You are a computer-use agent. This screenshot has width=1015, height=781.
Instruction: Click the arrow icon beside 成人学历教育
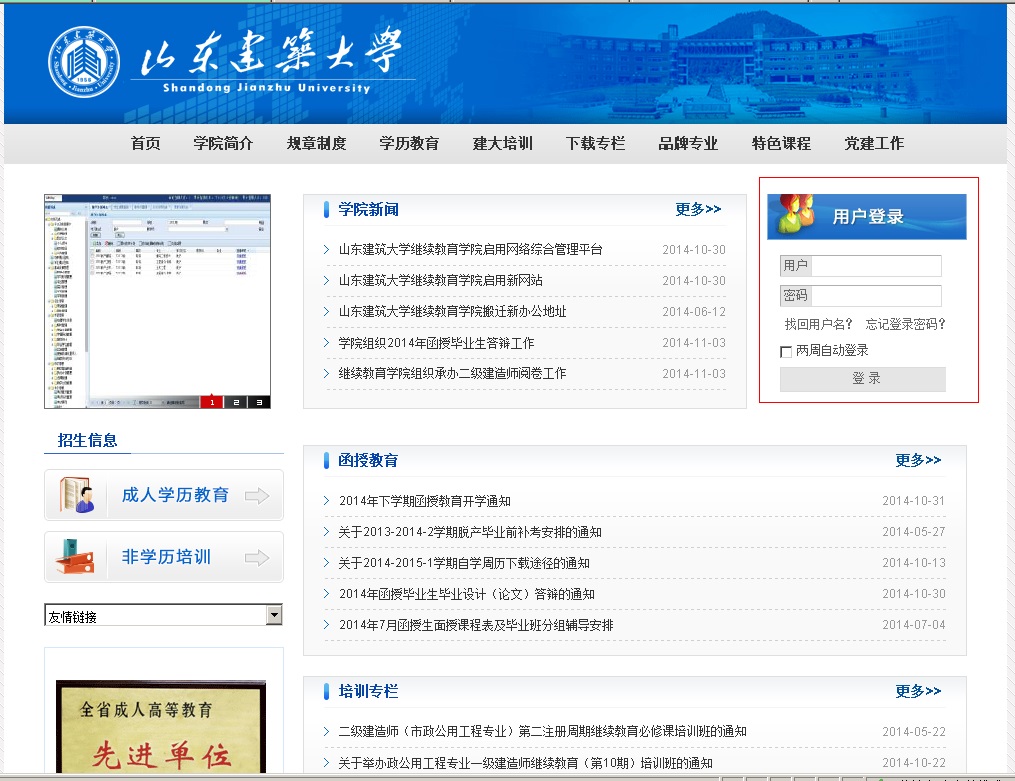pyautogui.click(x=257, y=496)
